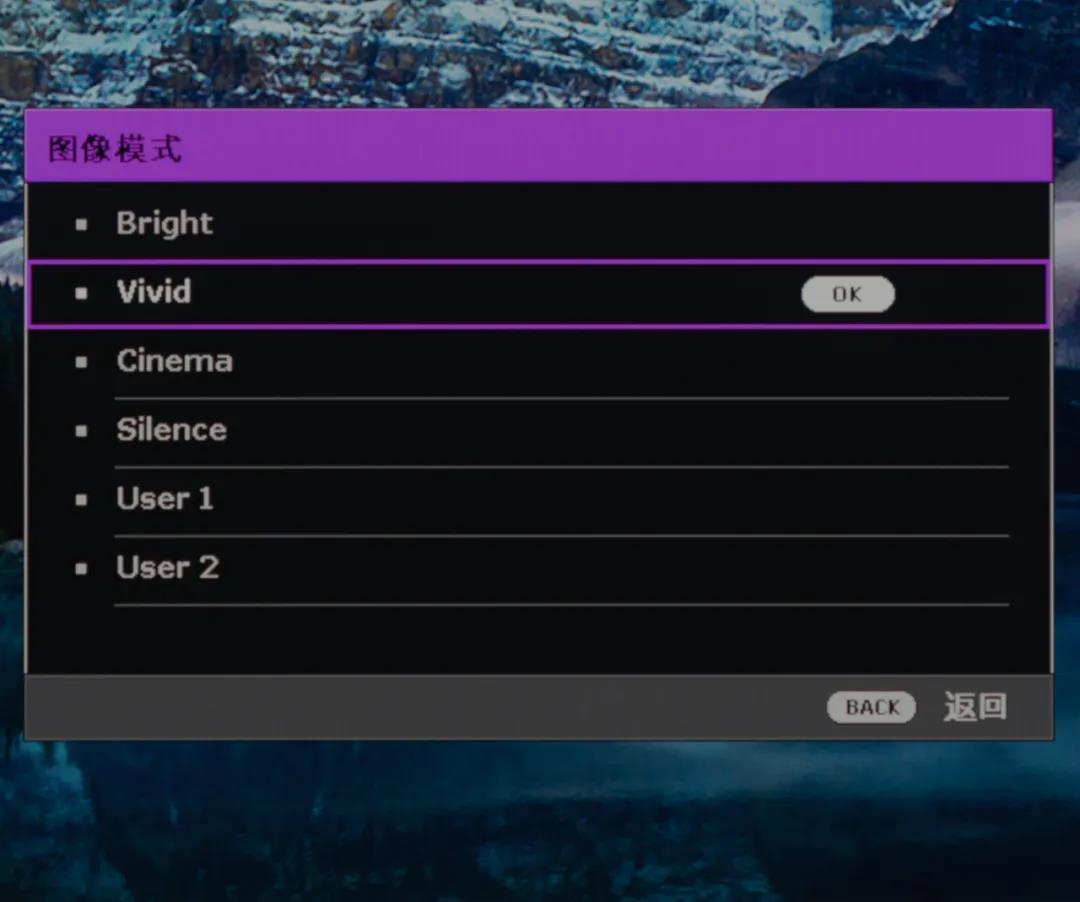Click the 图像模式 title header
This screenshot has height=902, width=1080.
[115, 149]
